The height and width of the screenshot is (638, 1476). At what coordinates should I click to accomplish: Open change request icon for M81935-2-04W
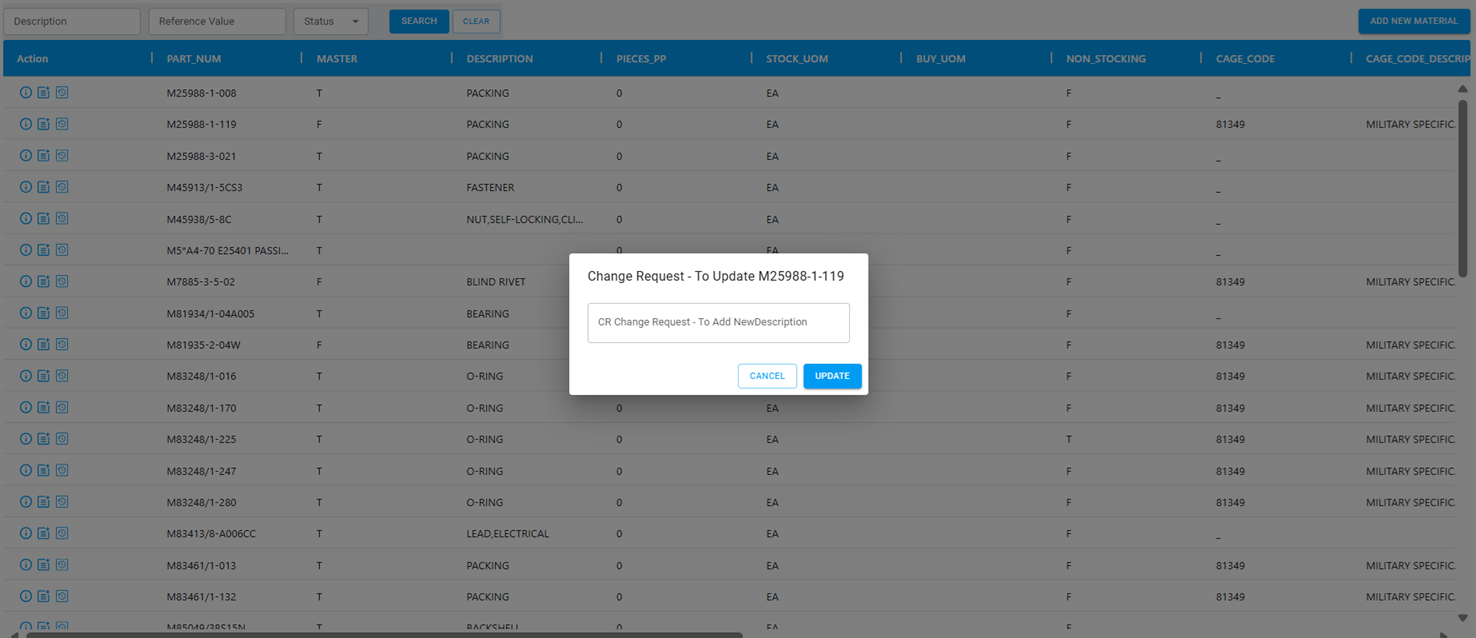(x=44, y=345)
